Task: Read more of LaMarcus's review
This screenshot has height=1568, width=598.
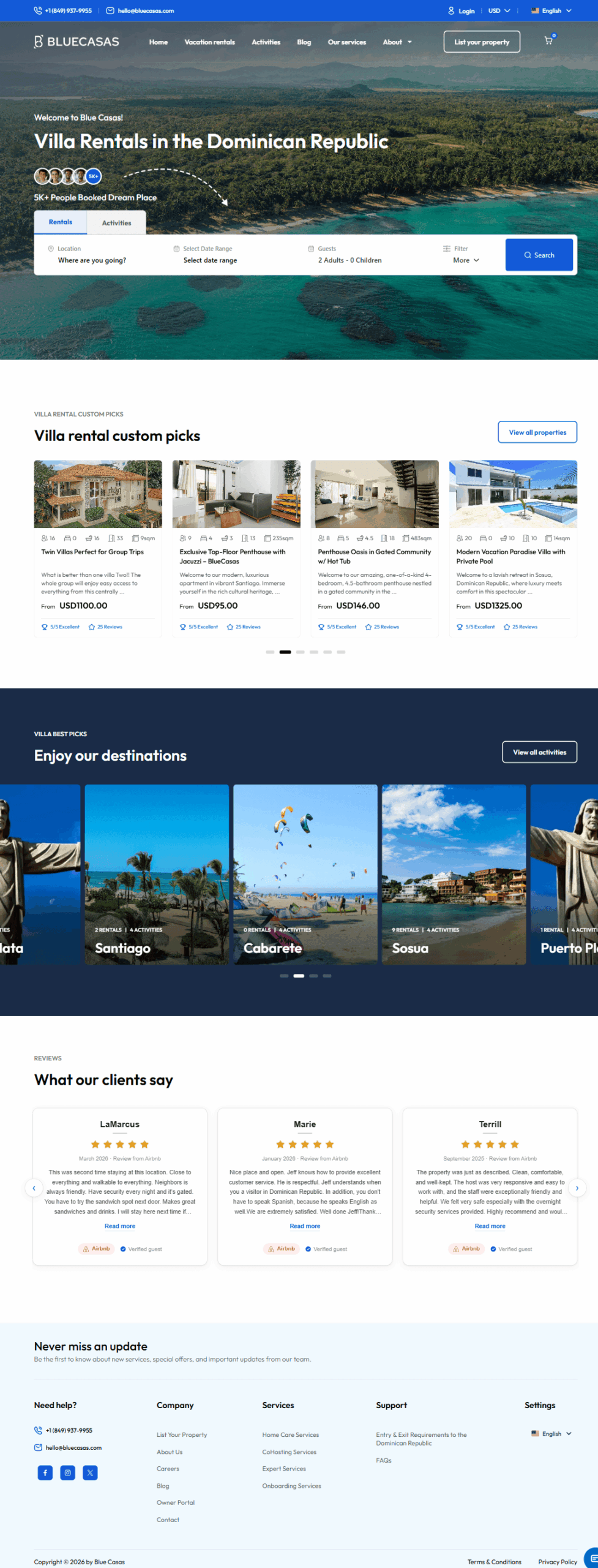Action: (x=120, y=1226)
